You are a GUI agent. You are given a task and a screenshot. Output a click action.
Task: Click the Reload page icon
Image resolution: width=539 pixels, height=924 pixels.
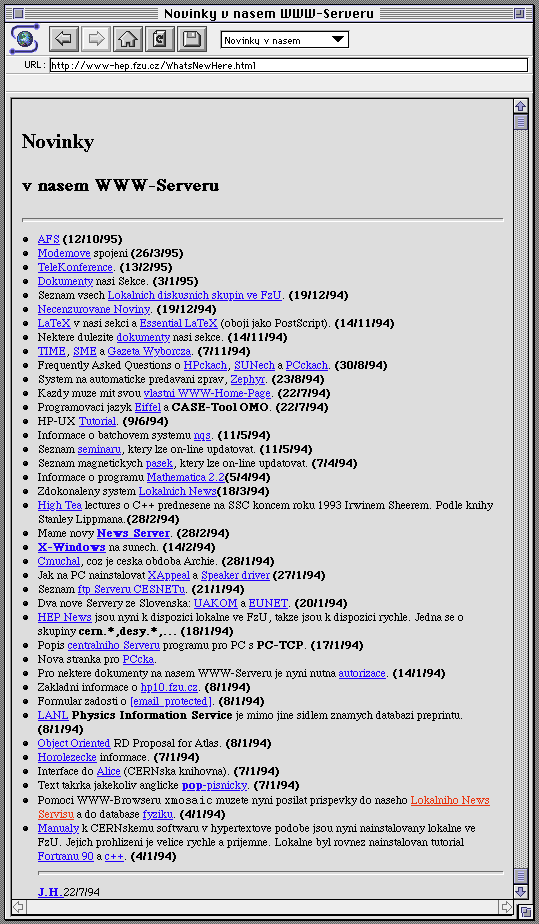tap(160, 39)
